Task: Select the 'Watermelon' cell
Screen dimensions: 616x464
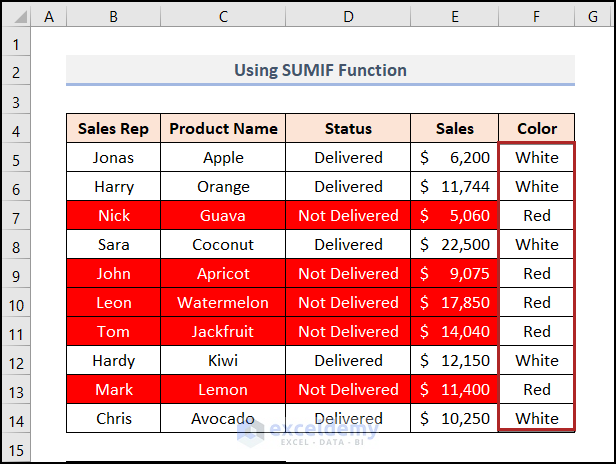Action: 223,302
